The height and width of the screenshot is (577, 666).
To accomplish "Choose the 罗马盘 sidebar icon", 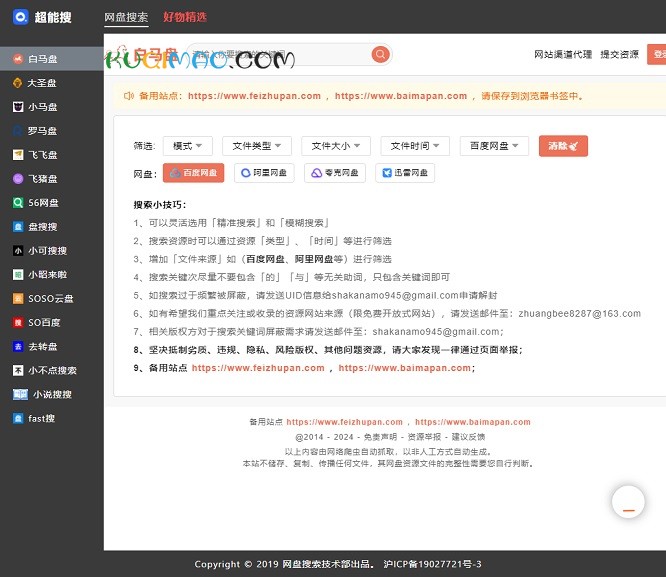I will (18, 131).
